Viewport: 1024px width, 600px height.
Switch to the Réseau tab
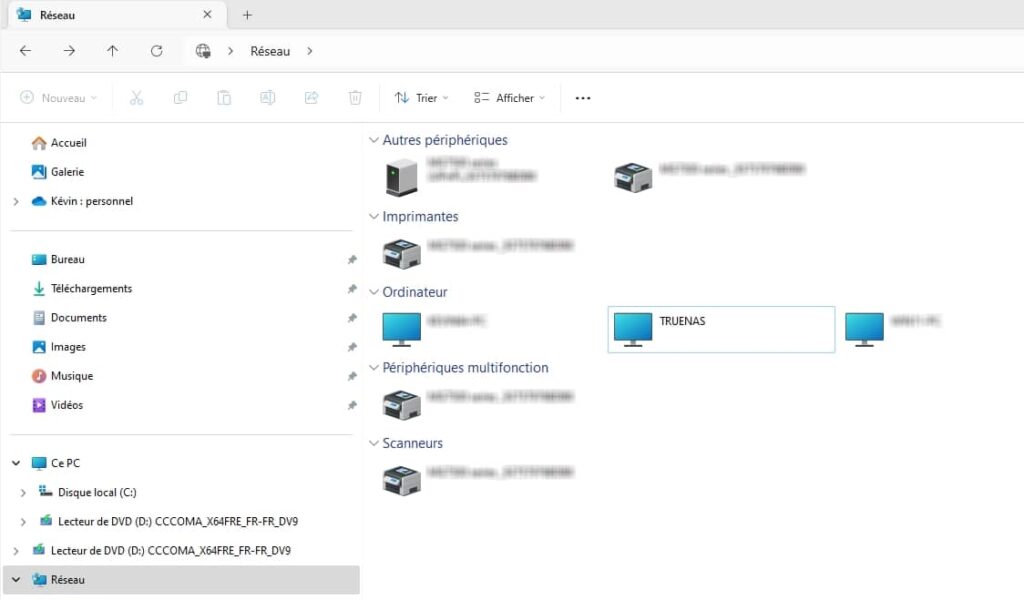pos(55,15)
